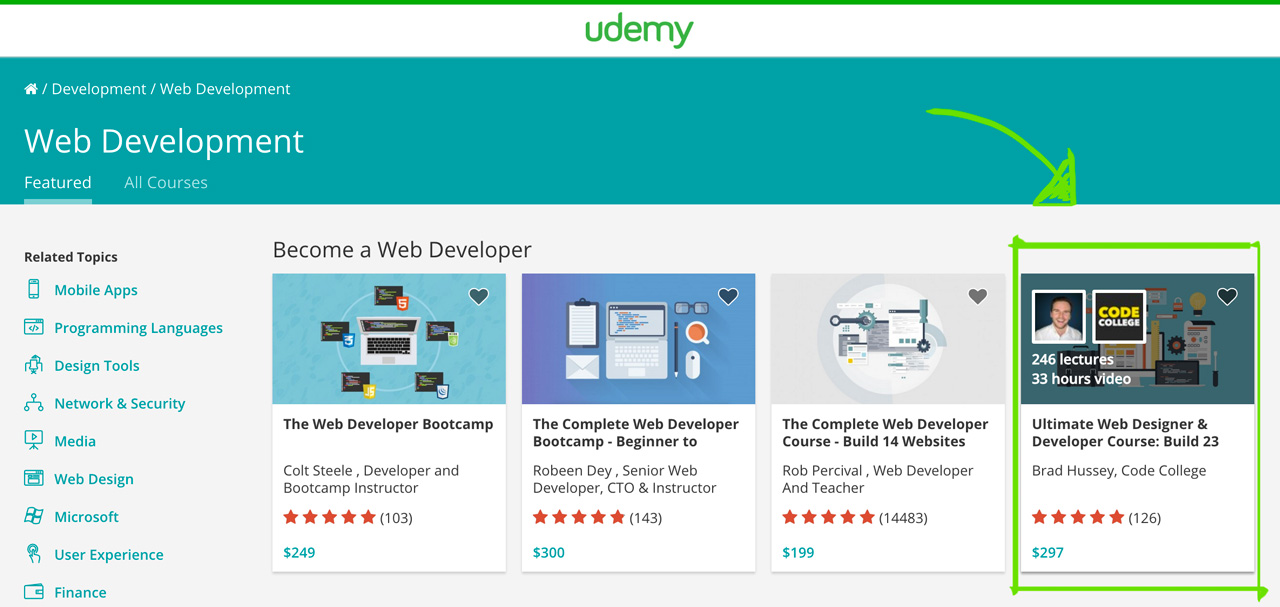Click instructor Colt Steele name
Screen dimensions: 1280x607
[320, 470]
